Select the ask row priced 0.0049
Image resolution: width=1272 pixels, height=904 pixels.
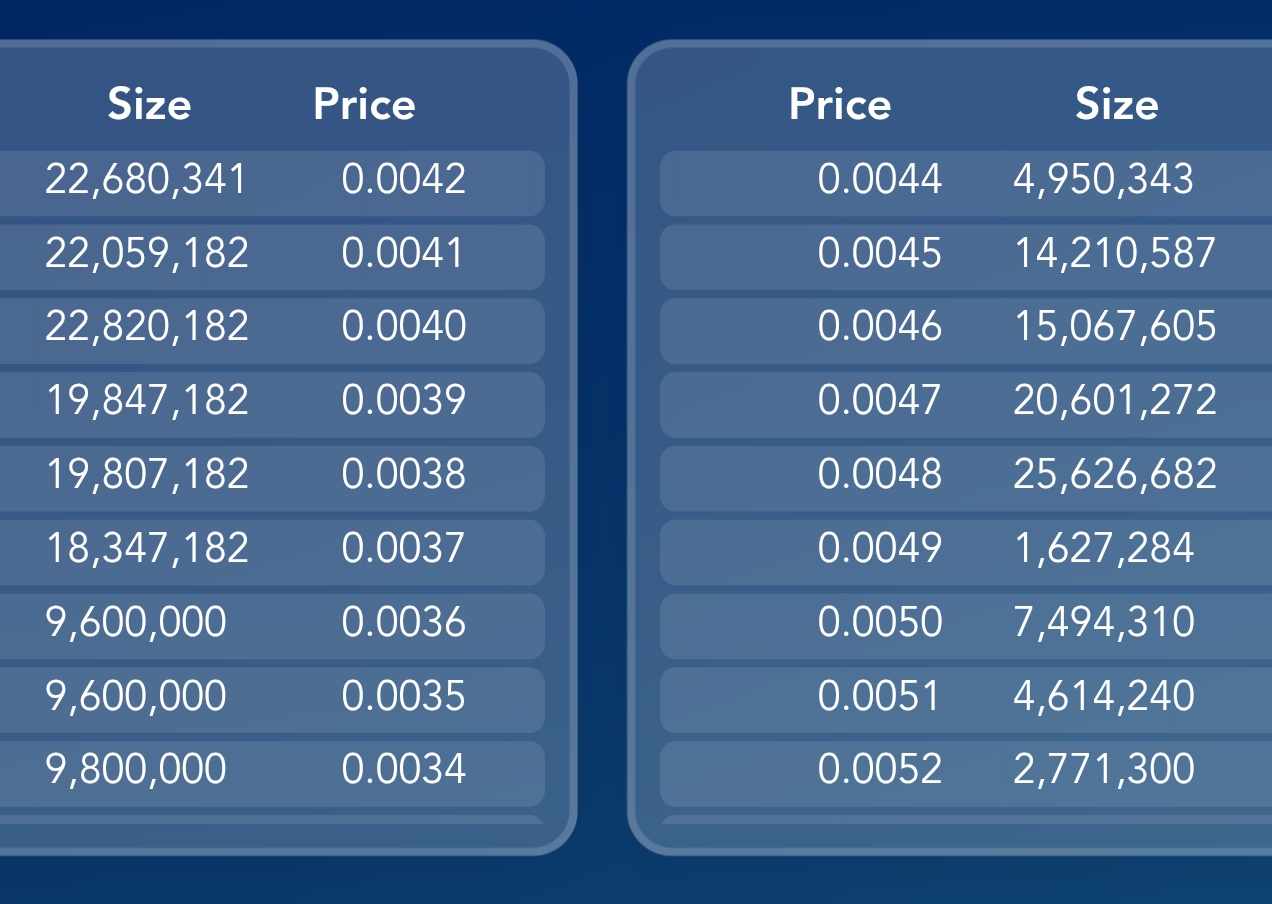click(x=966, y=553)
